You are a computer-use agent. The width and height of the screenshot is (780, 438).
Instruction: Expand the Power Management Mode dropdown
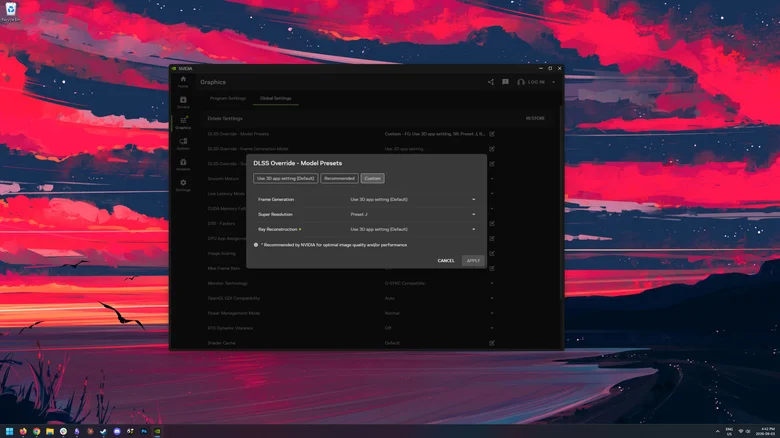(491, 313)
